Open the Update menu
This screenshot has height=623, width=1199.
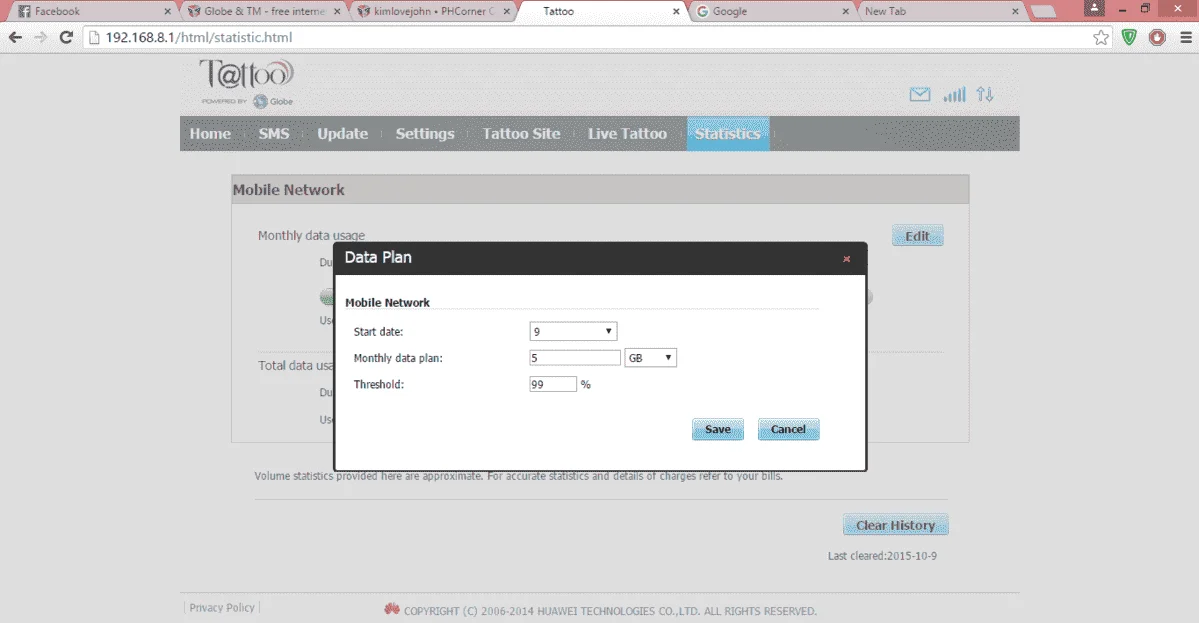tap(343, 134)
